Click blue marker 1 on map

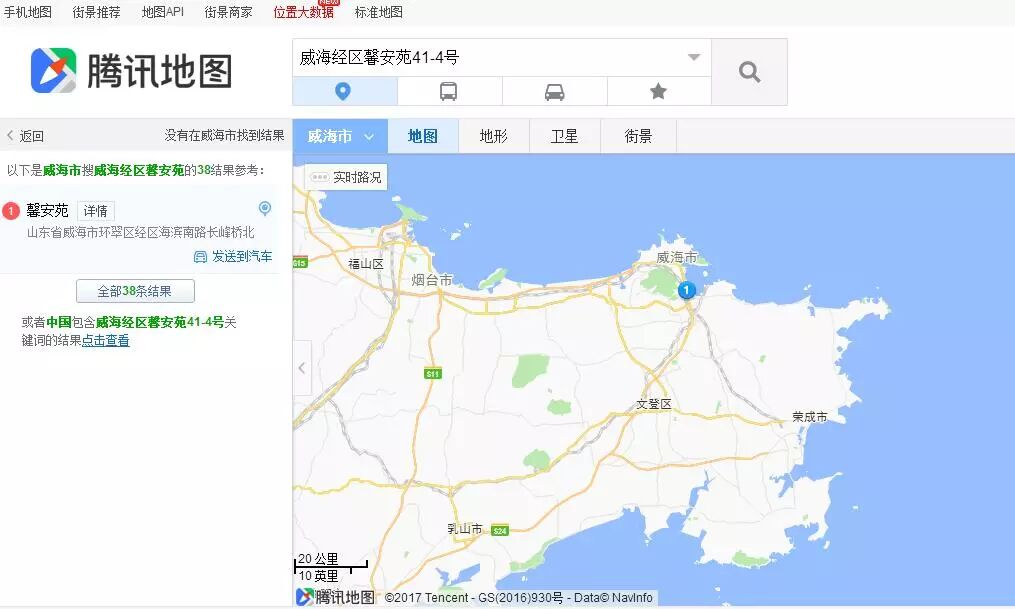click(x=687, y=290)
